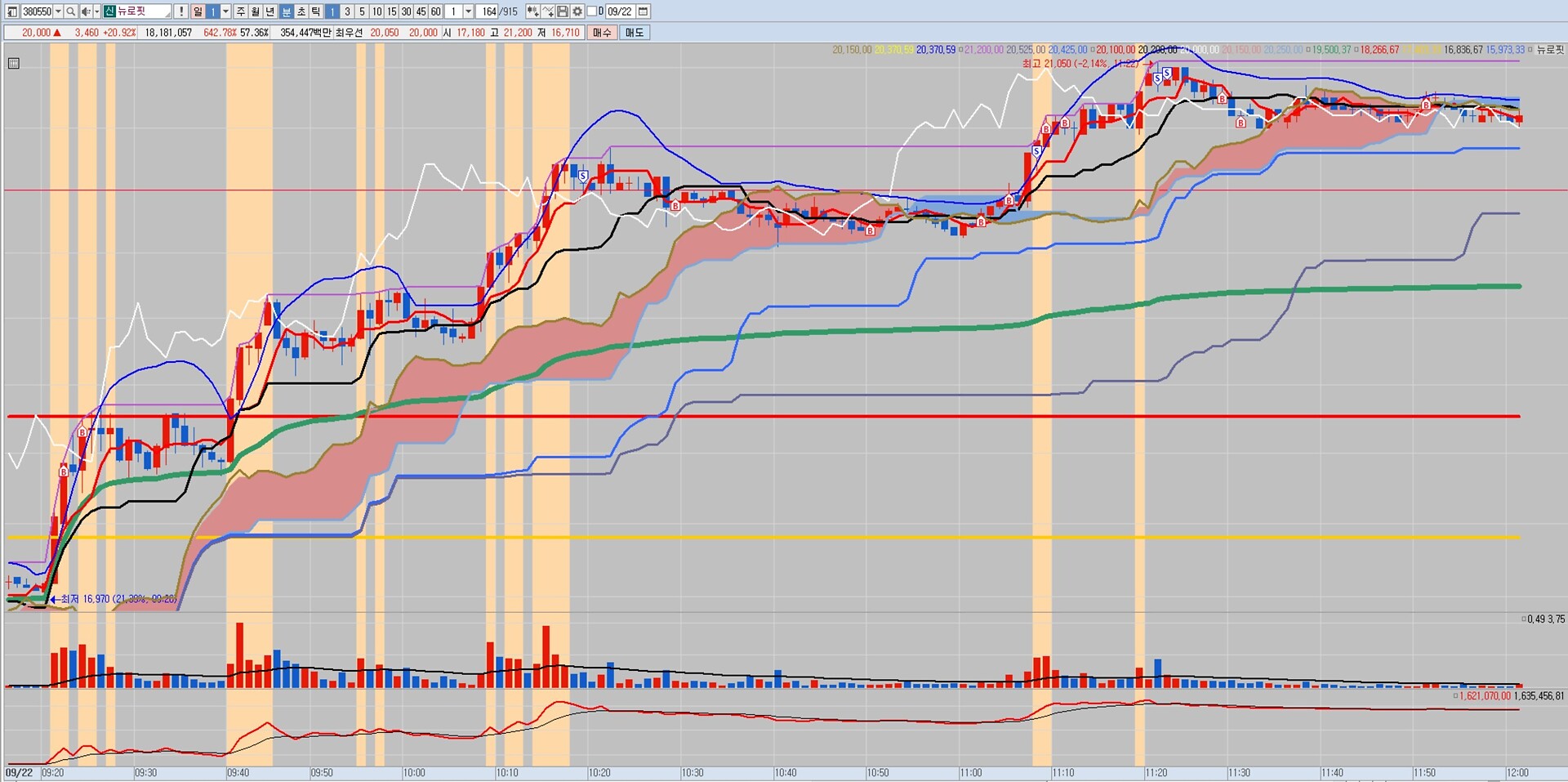Click the high price 21,200

518,33
